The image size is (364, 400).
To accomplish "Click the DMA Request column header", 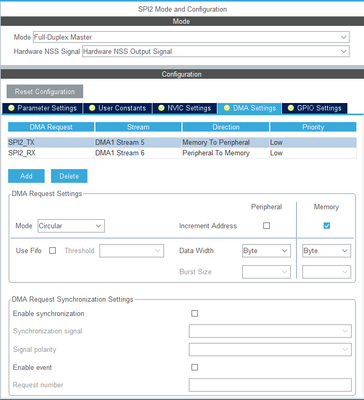I will tap(51, 127).
